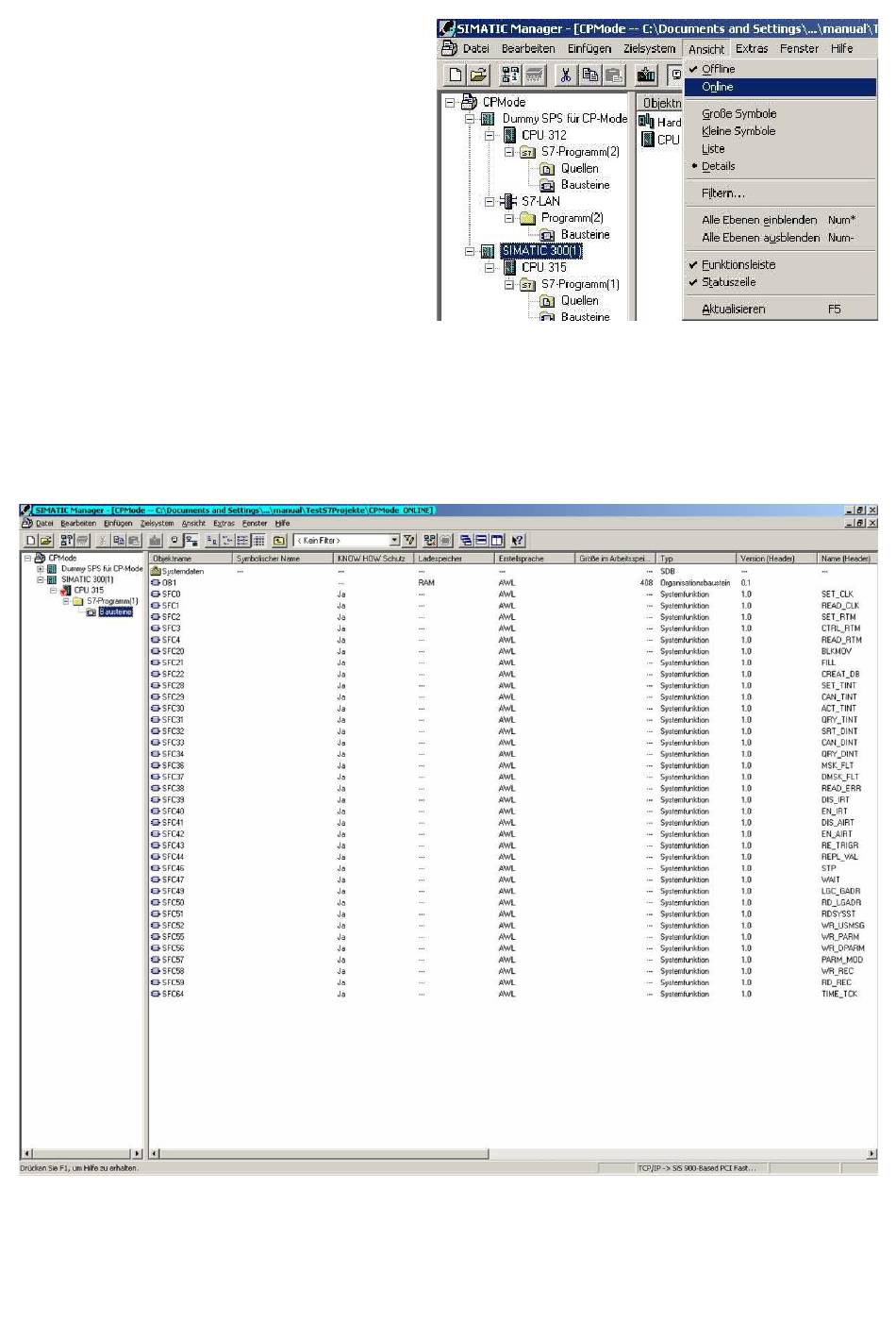Switch to List view via toolbar button
The image size is (896, 1340).
(x=242, y=541)
